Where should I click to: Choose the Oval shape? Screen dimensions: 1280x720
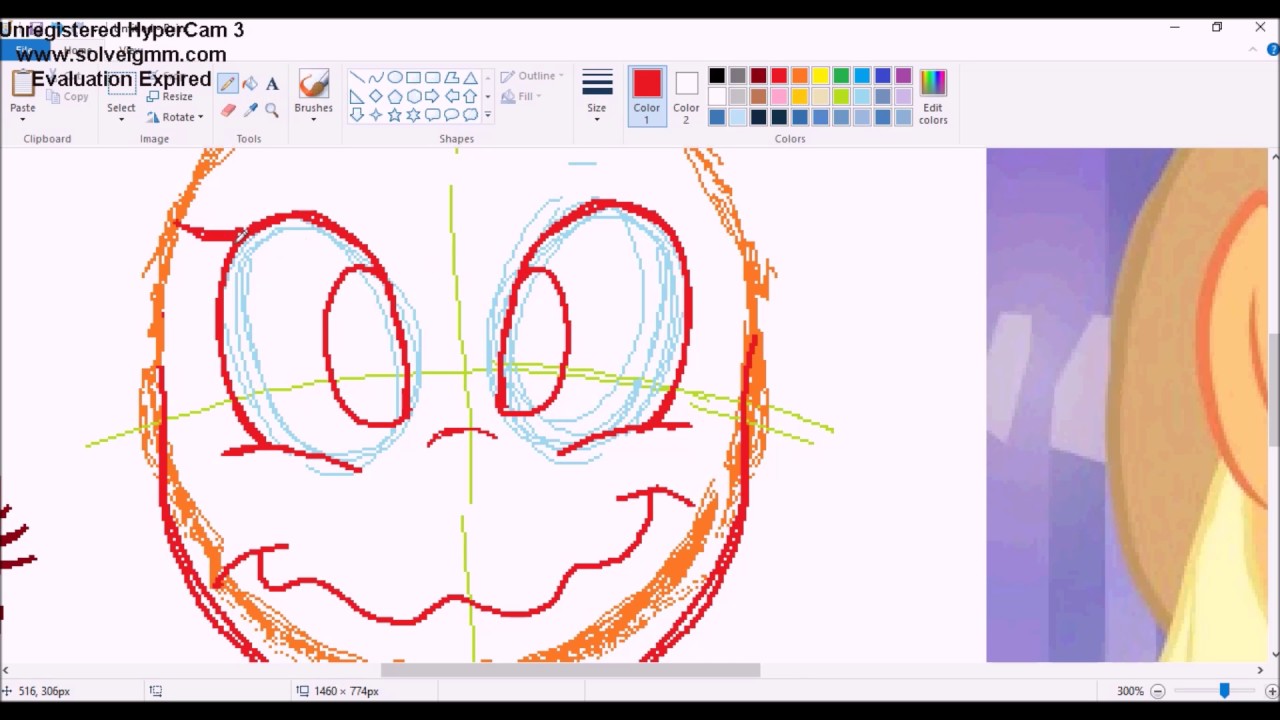click(395, 77)
